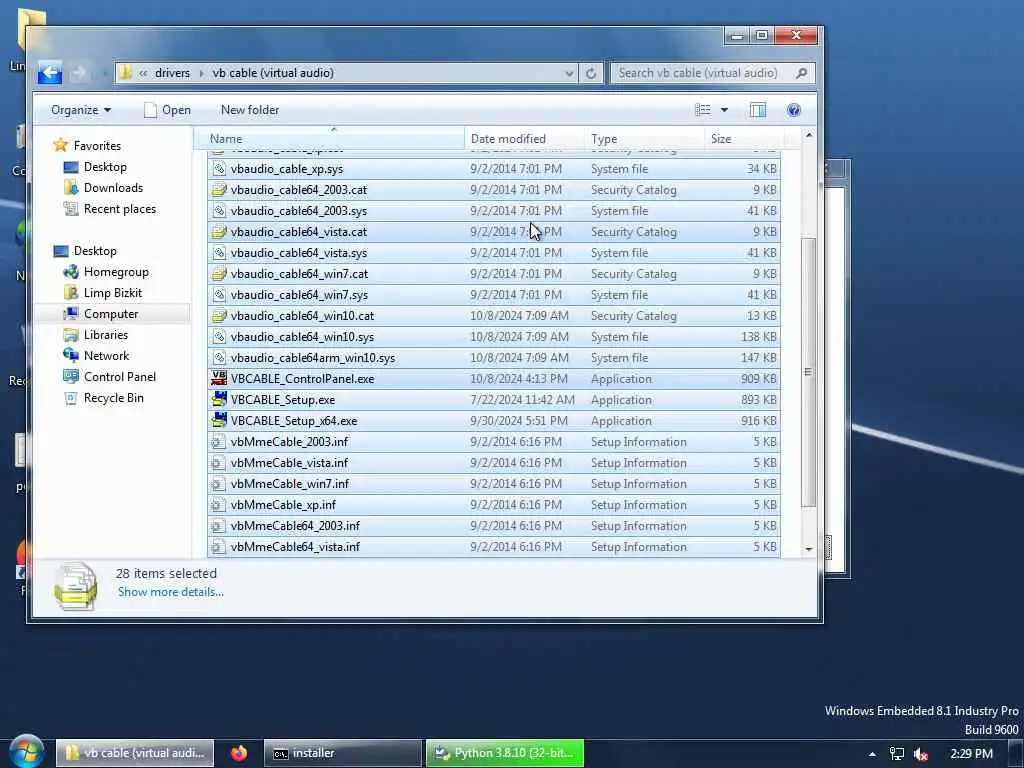Open Network in navigation pane
Viewport: 1024px width, 768px height.
pyautogui.click(x=106, y=356)
